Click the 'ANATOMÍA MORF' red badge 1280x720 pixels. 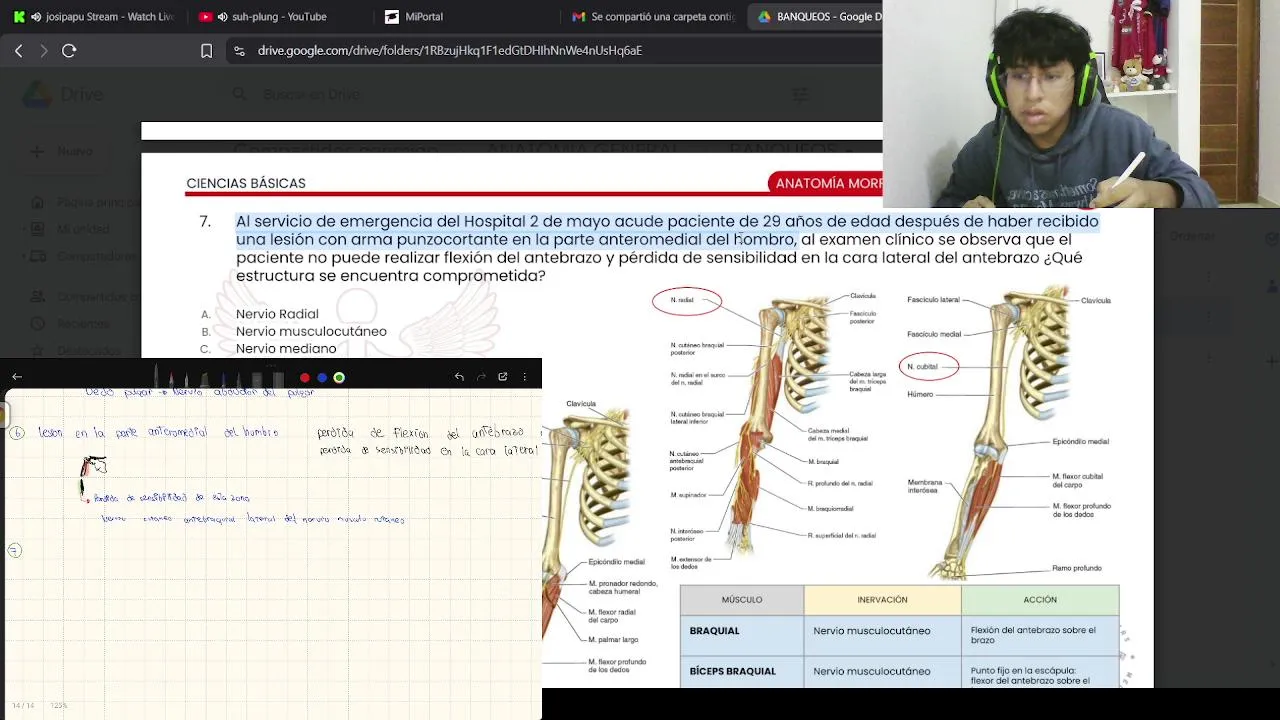826,183
